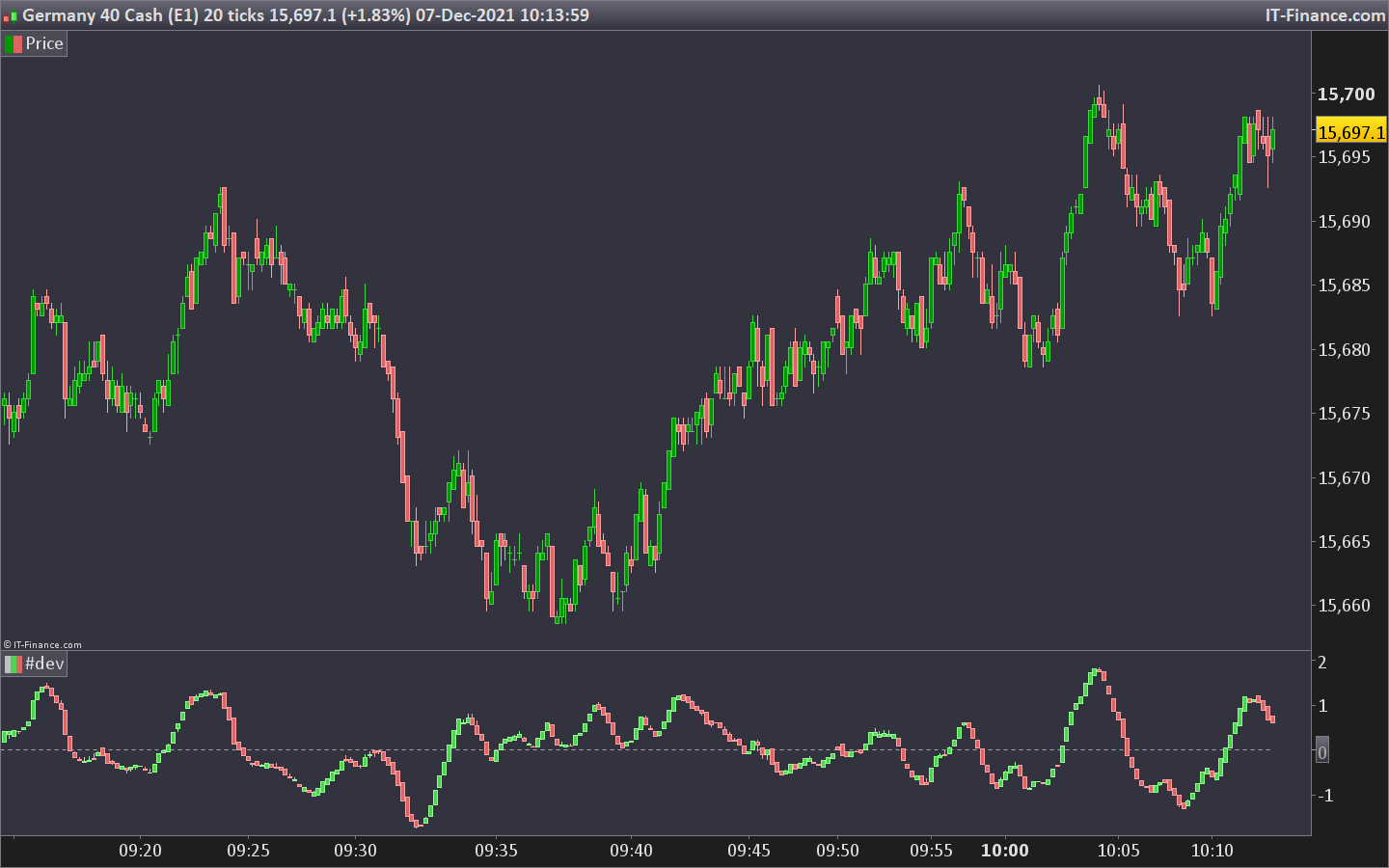
Task: Click the 15,685 price axis label
Action: point(1344,285)
